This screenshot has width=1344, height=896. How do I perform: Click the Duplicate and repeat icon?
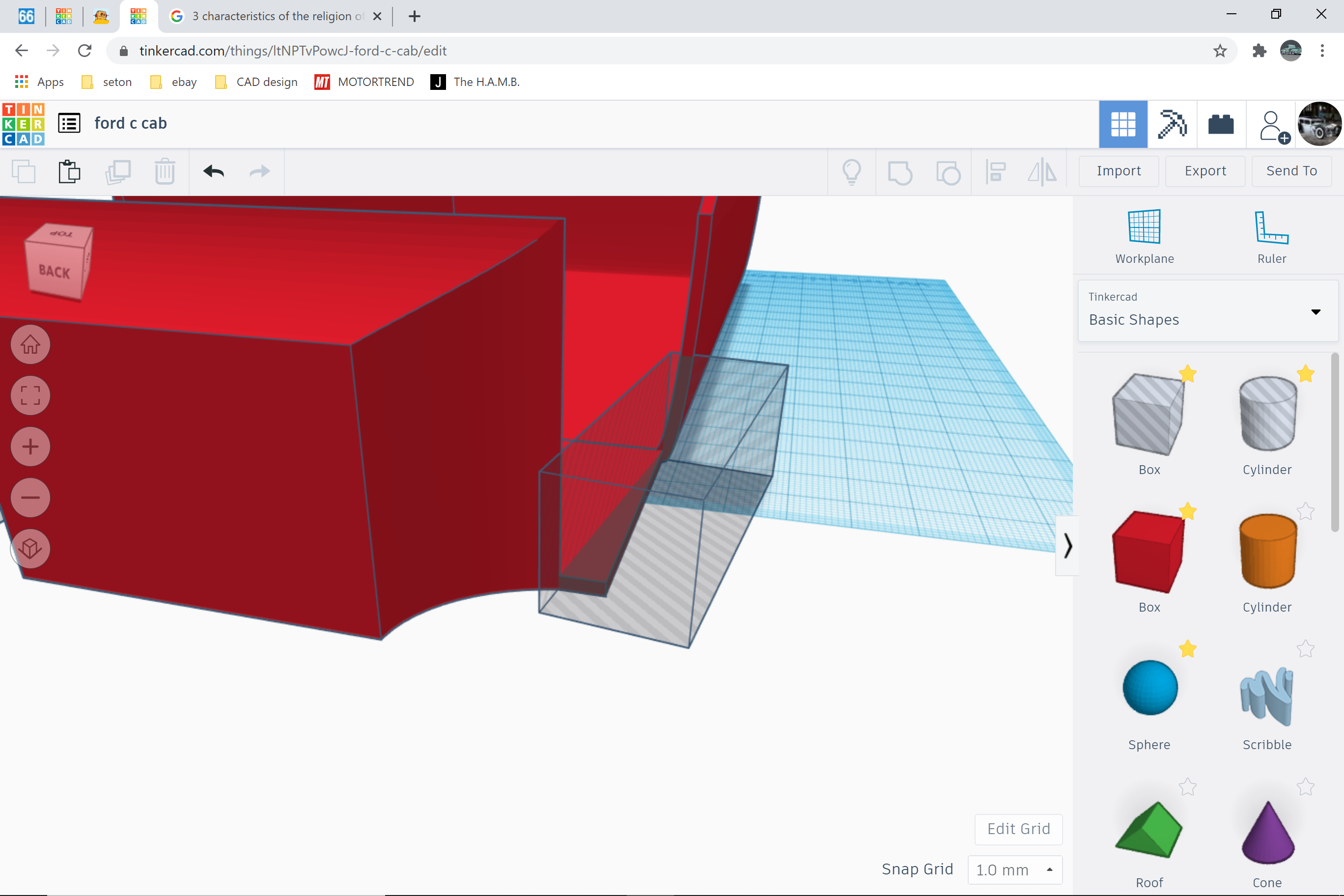click(x=118, y=171)
